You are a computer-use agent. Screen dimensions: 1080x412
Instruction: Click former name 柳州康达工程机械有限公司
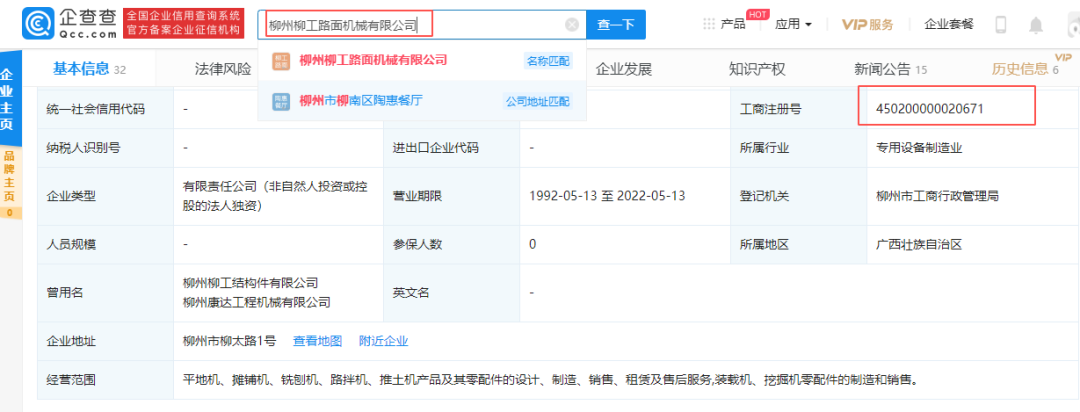[257, 302]
